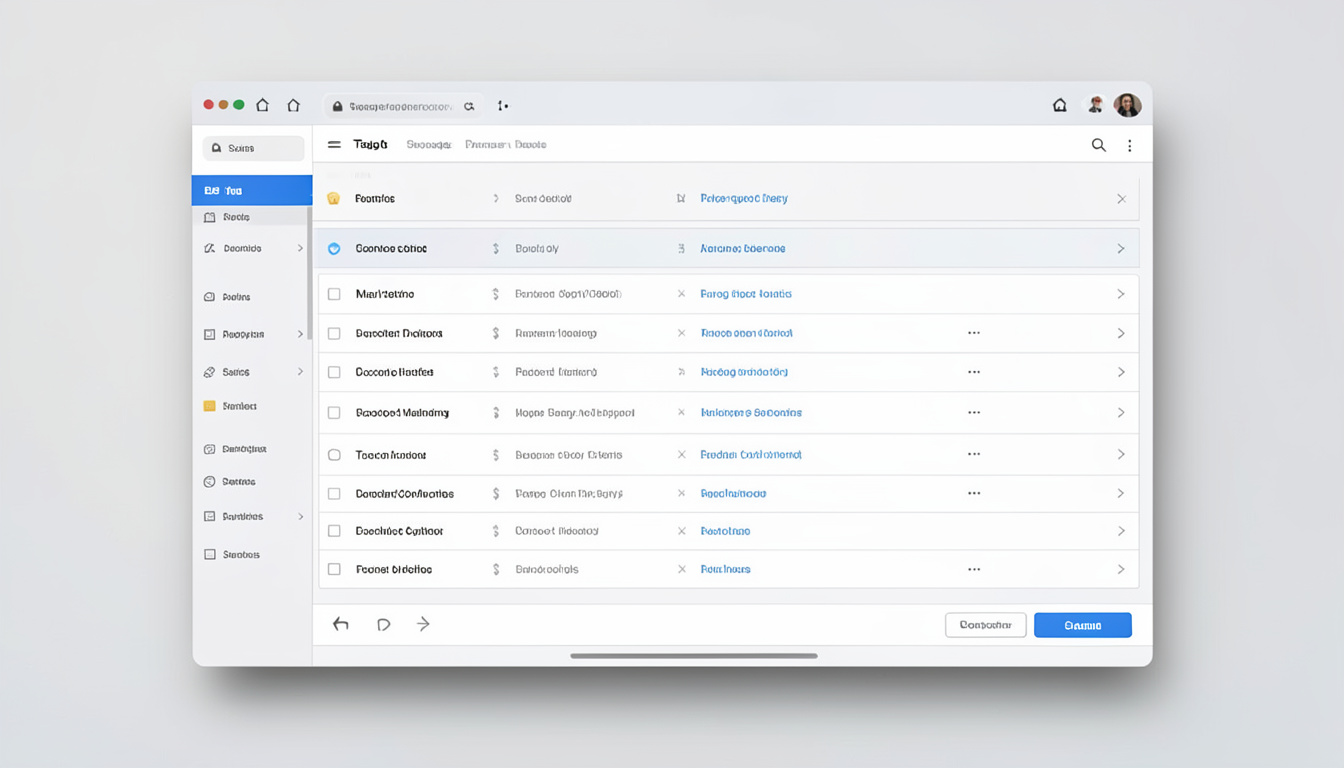Click the blue circular icon in the highlighted row

coord(334,248)
